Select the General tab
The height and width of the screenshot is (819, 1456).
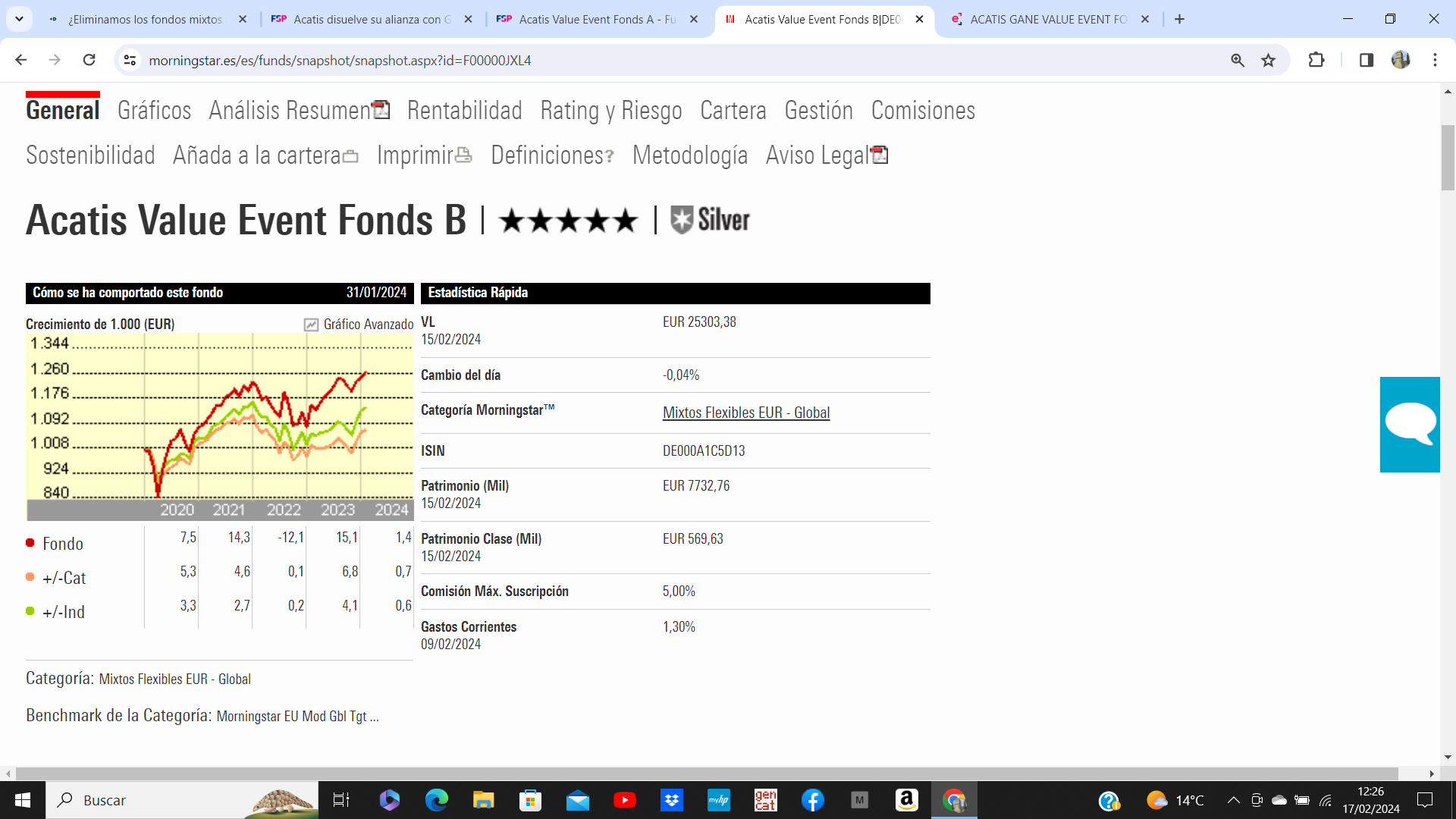pos(63,111)
